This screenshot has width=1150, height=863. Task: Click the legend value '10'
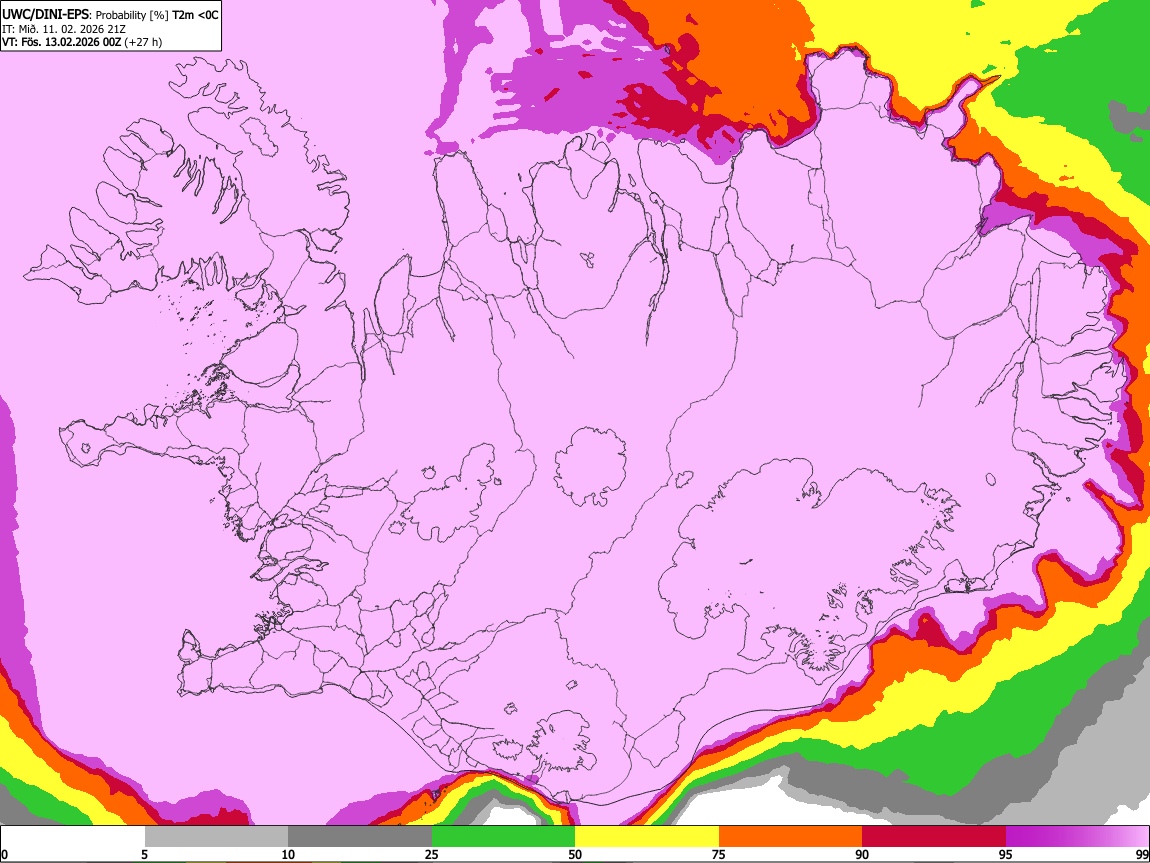(288, 854)
